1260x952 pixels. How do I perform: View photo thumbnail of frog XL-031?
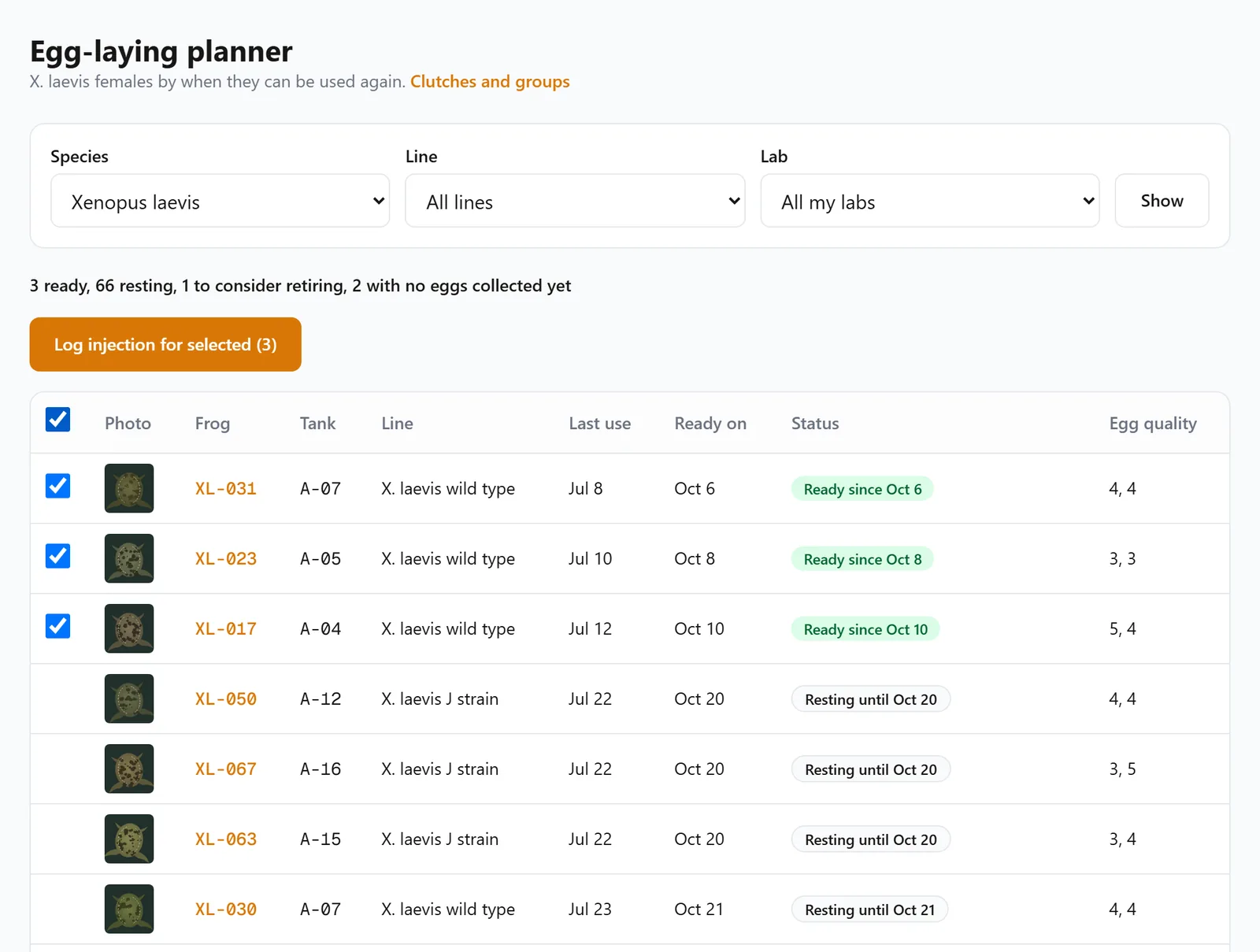click(129, 488)
